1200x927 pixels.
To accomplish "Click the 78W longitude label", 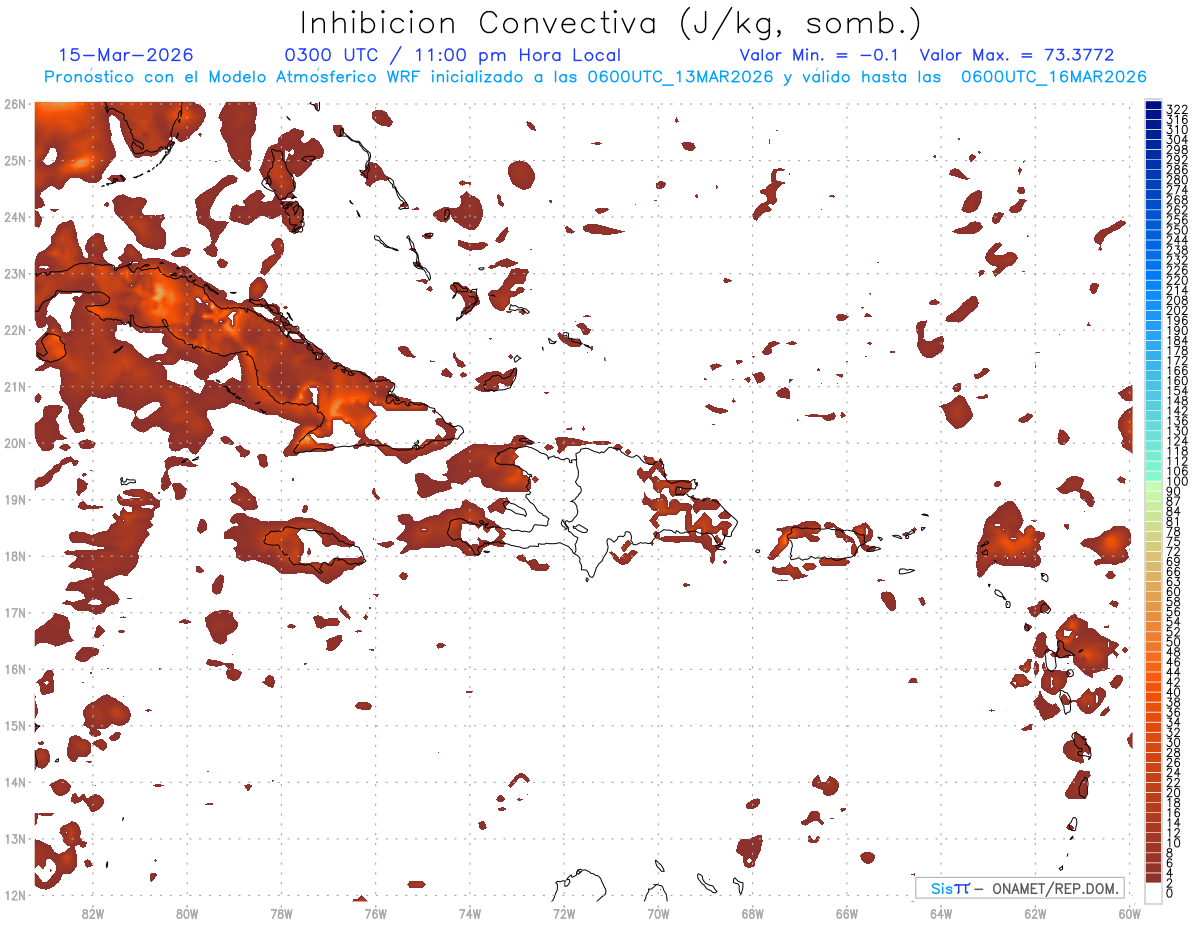I will (x=281, y=912).
